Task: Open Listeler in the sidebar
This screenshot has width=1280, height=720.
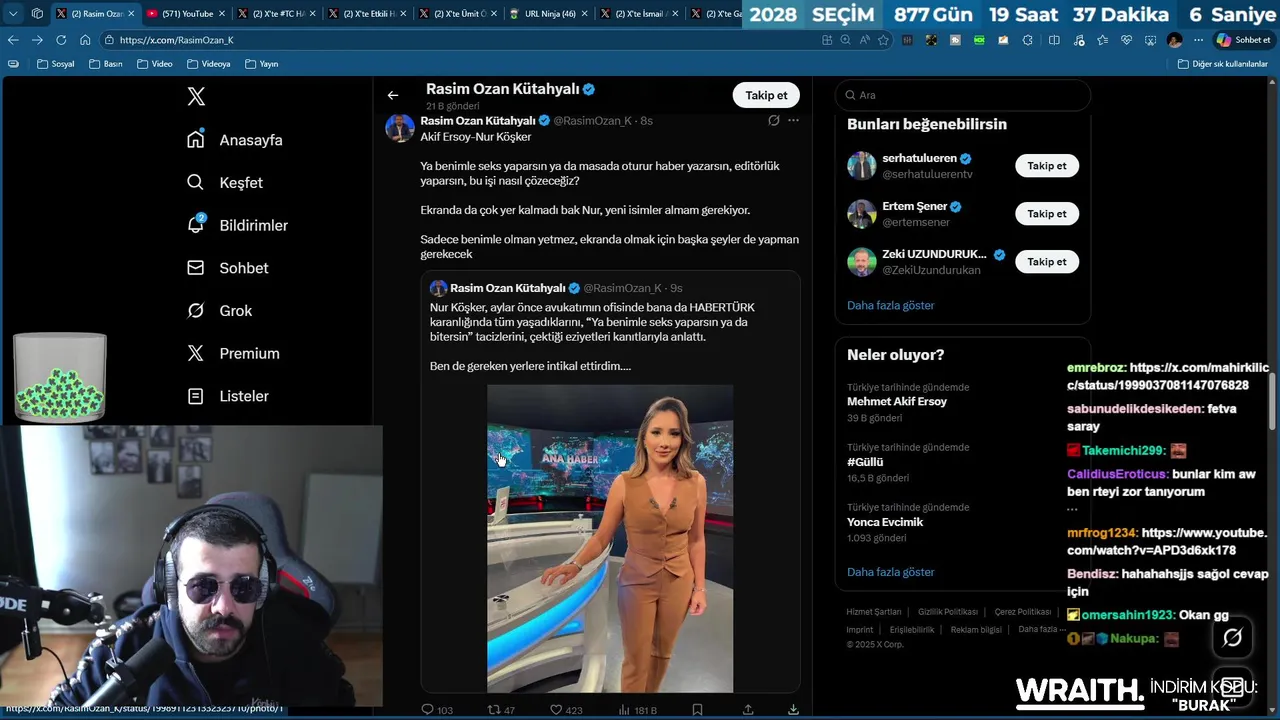Action: point(228,396)
